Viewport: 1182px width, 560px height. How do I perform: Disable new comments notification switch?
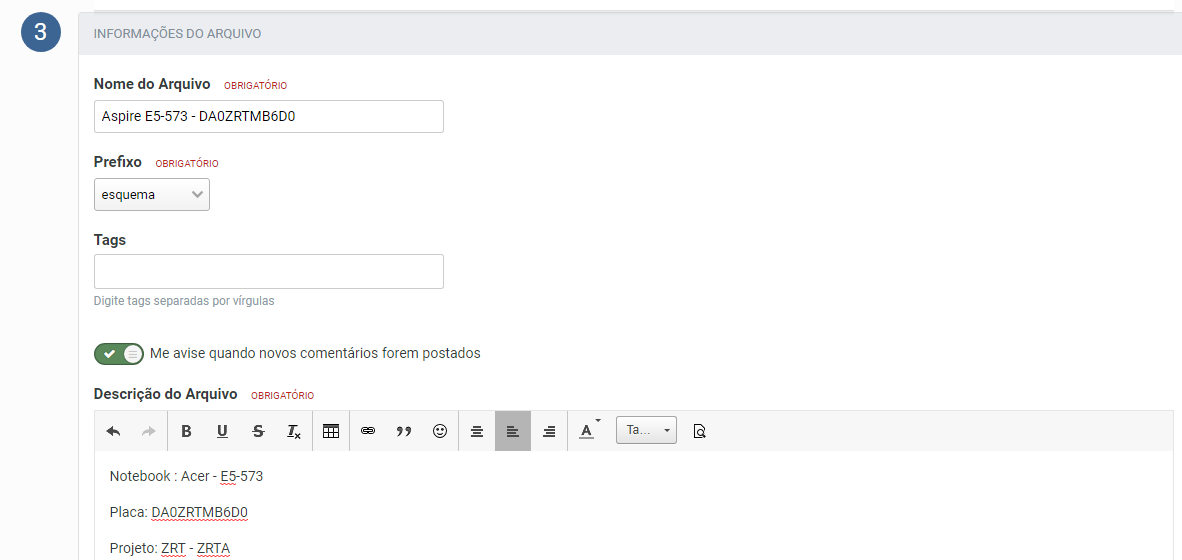pos(119,354)
